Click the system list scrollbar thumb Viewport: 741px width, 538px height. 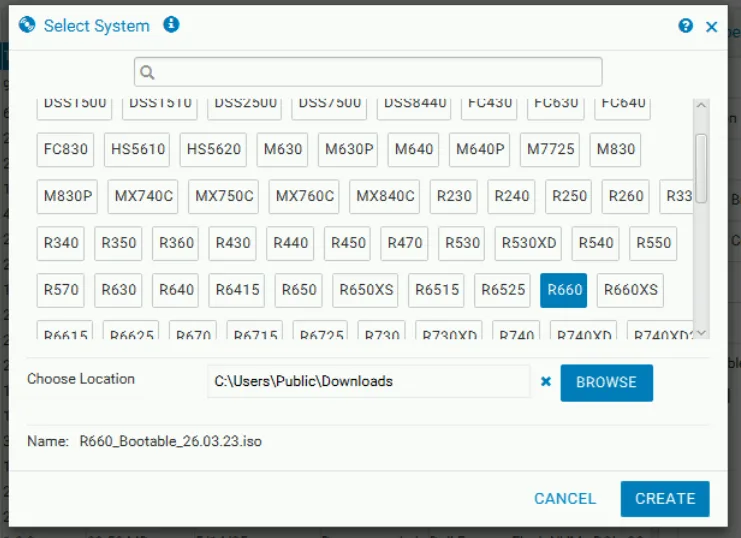[x=701, y=165]
